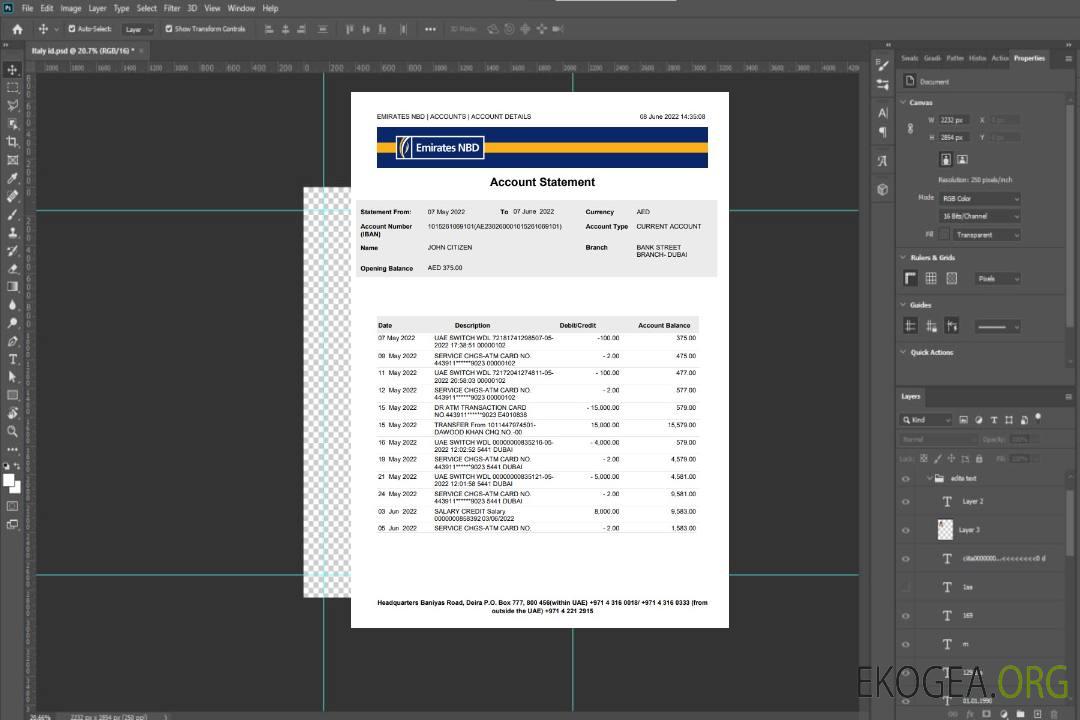Set canvas orientation to landscape
The height and width of the screenshot is (720, 1080).
pos(962,160)
